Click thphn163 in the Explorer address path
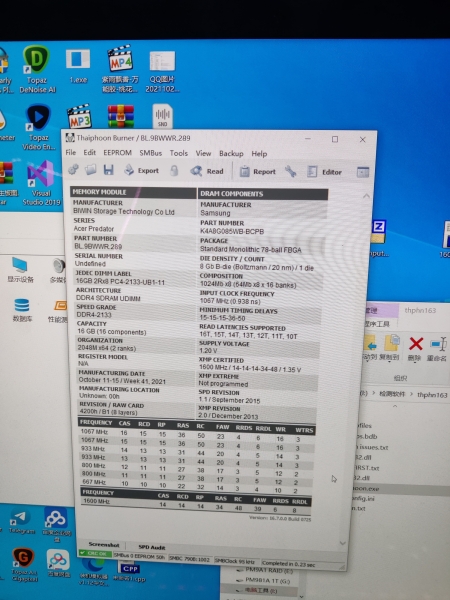The image size is (450, 600). tap(432, 395)
